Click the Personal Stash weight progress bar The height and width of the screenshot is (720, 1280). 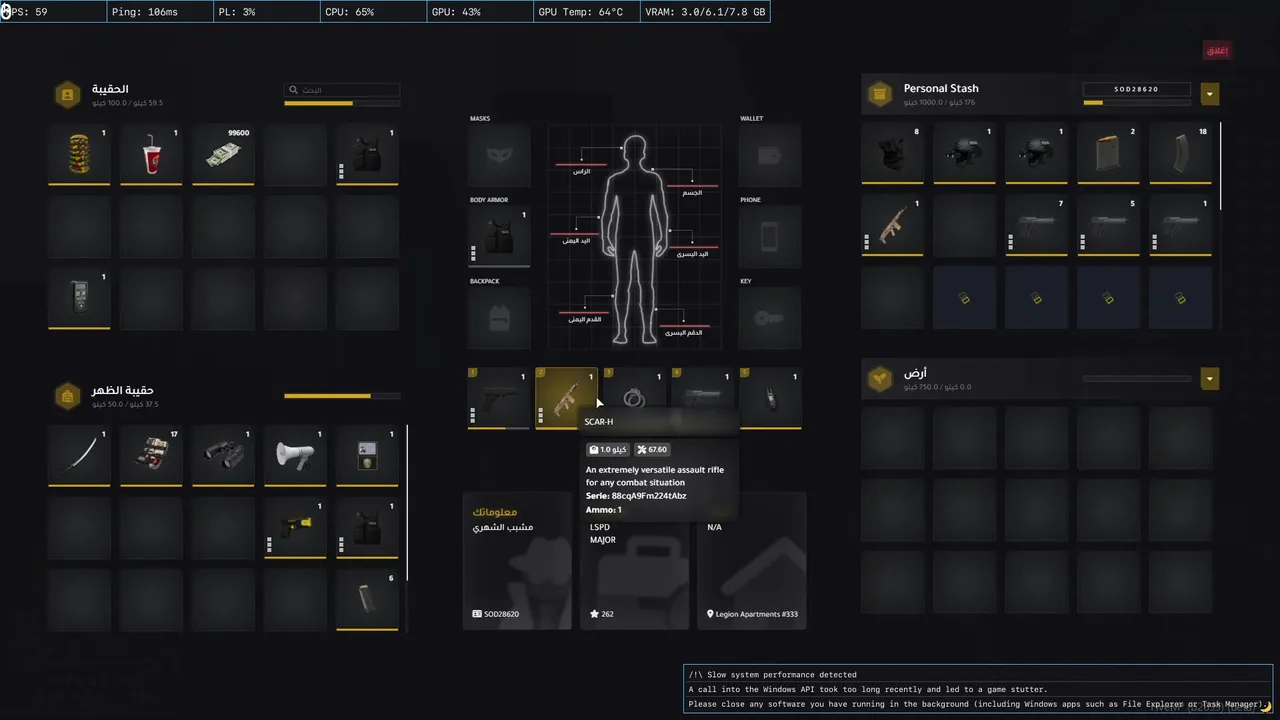click(1137, 102)
